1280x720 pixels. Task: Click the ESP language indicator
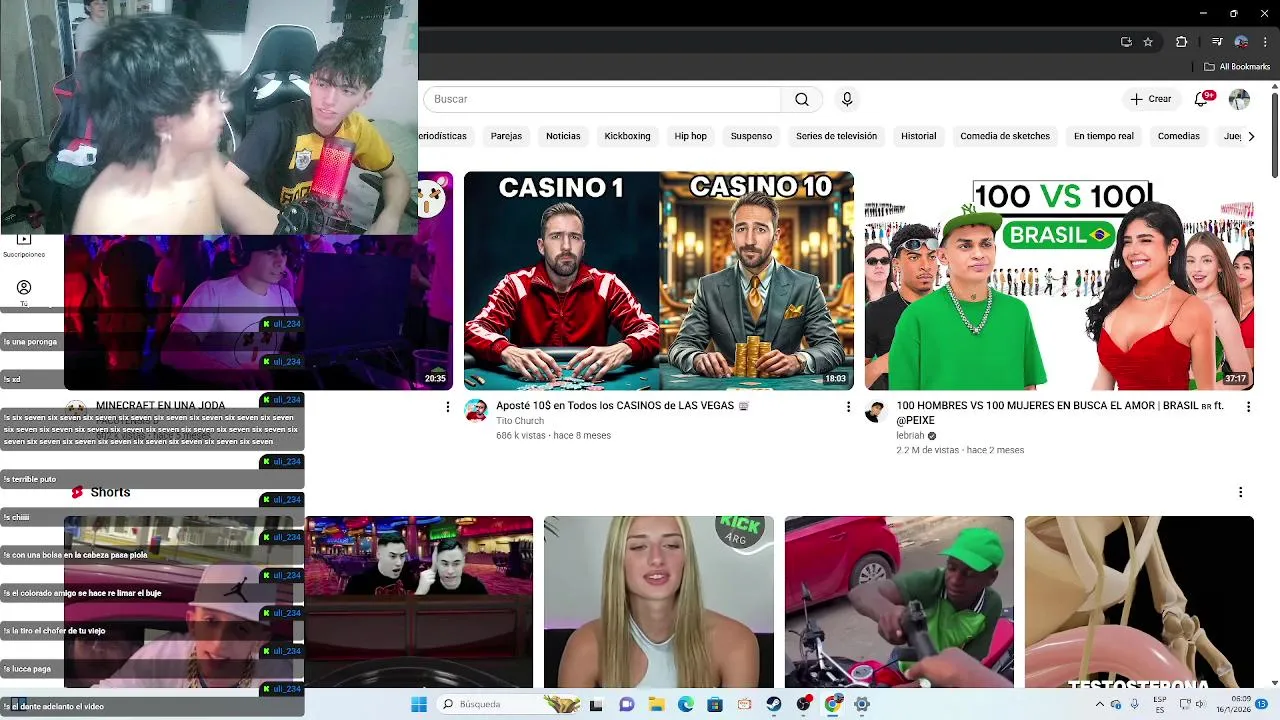coord(1160,704)
